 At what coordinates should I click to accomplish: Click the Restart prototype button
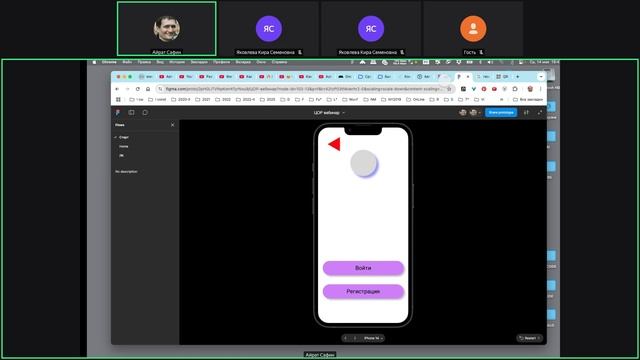click(x=529, y=338)
